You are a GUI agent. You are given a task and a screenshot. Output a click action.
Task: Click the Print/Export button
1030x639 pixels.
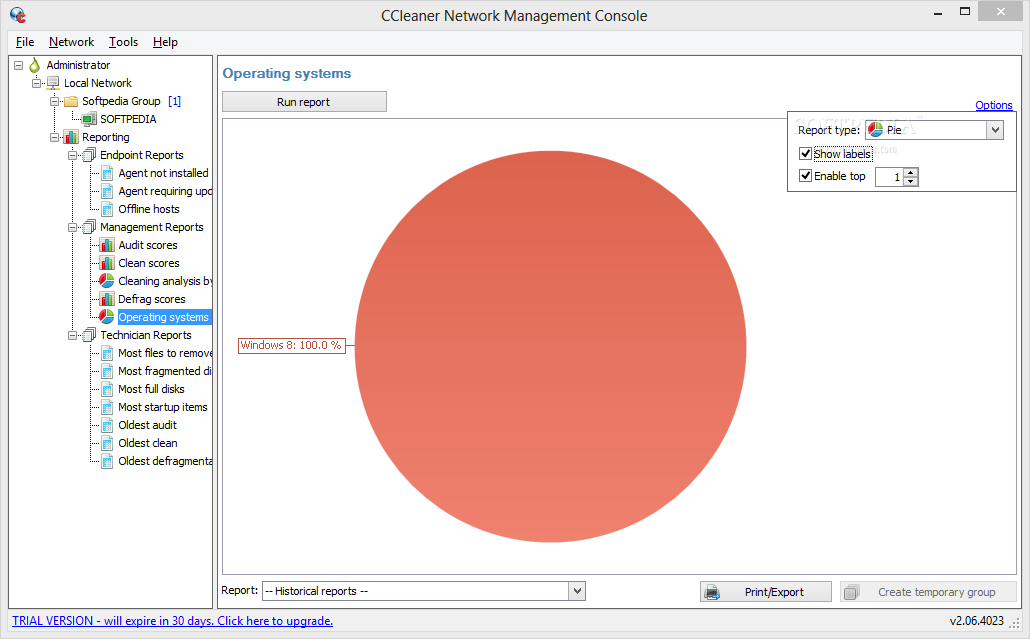click(x=766, y=592)
